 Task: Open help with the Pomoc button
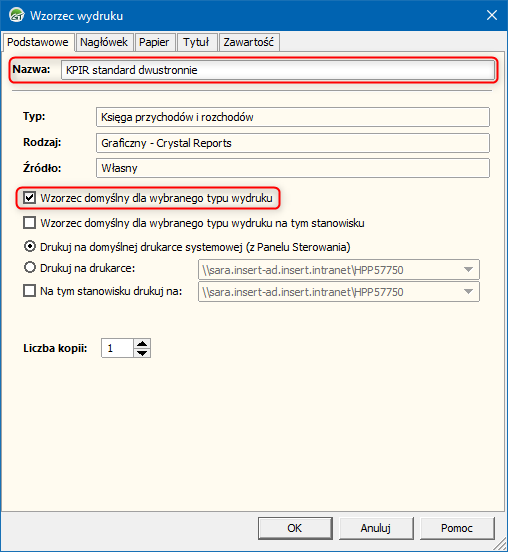pos(457,528)
